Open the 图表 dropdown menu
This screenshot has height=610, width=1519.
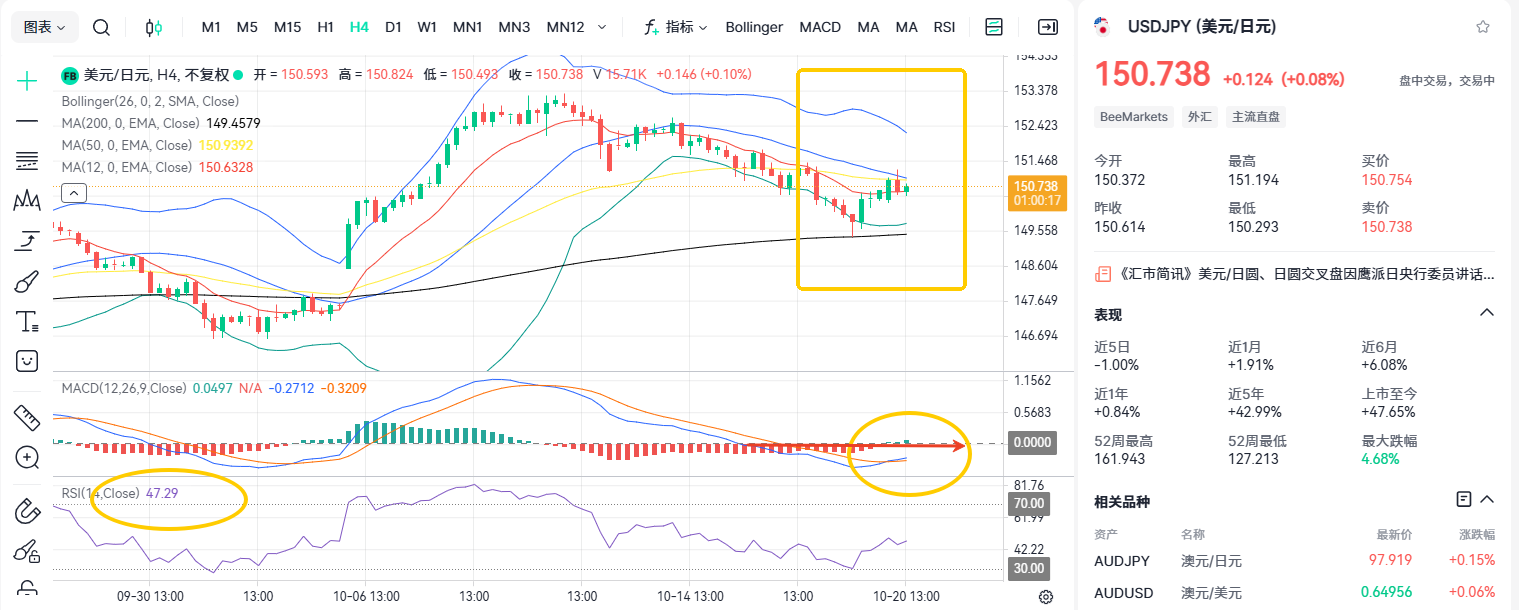45,27
